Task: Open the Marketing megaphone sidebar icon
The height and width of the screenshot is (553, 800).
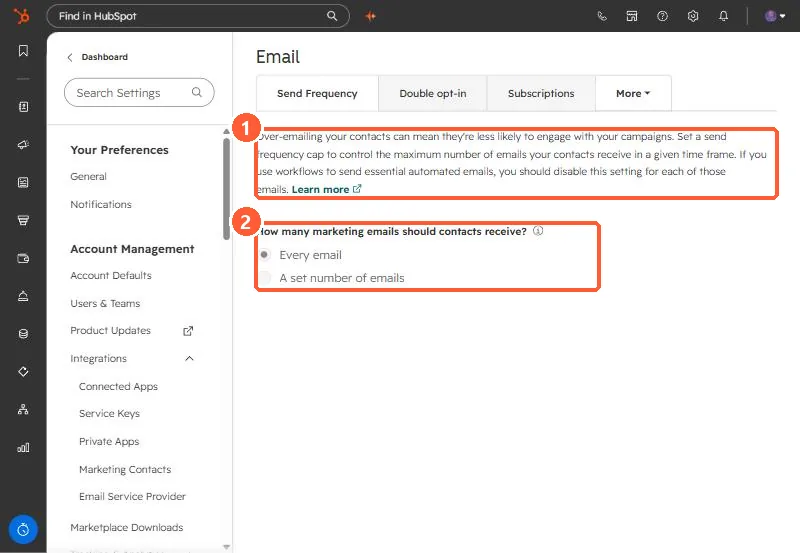Action: (23, 144)
